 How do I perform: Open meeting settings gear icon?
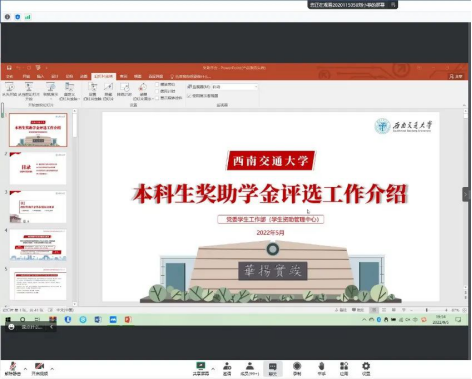coord(366,369)
